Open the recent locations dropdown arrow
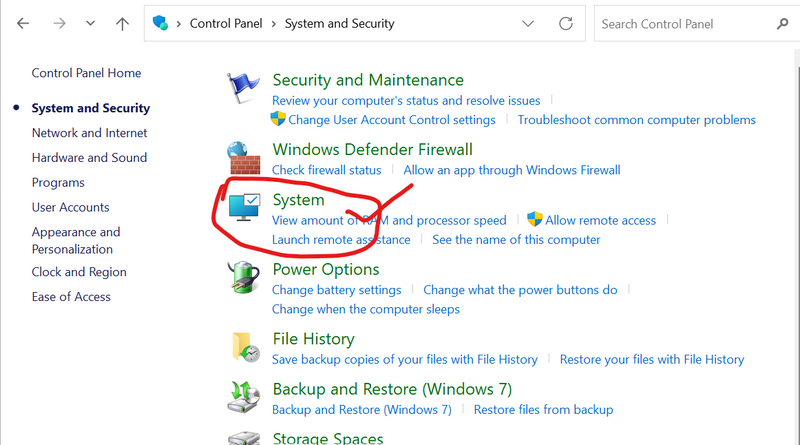 tap(90, 24)
